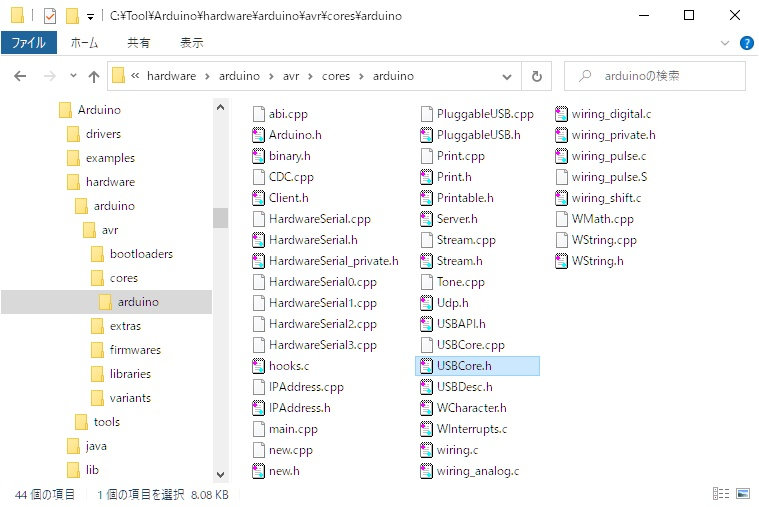The image size is (759, 507).
Task: Select the libraries folder in tree
Action: click(130, 374)
